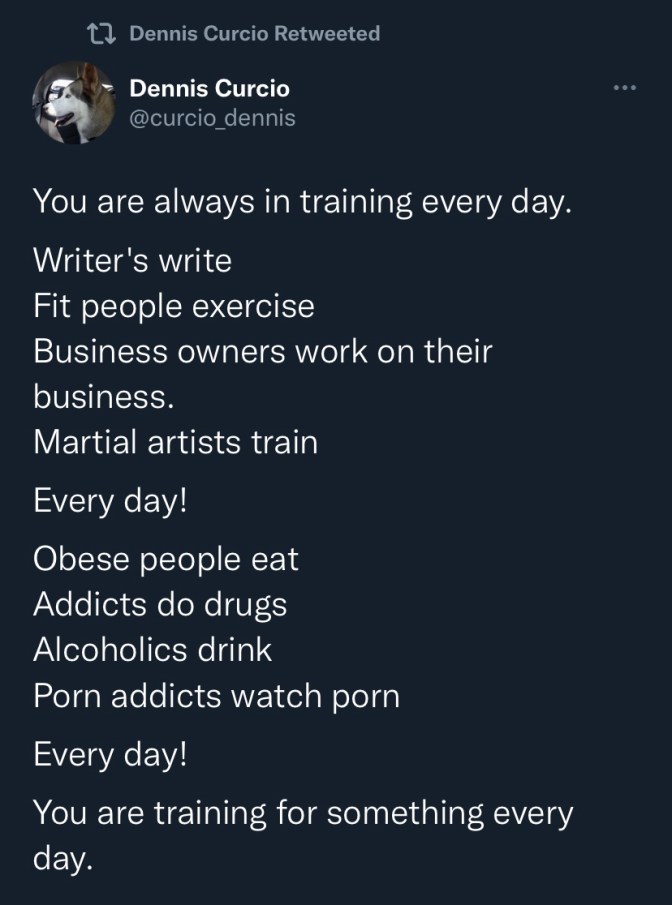Click "Business owners work on their" line
This screenshot has height=905, width=672.
point(263,352)
